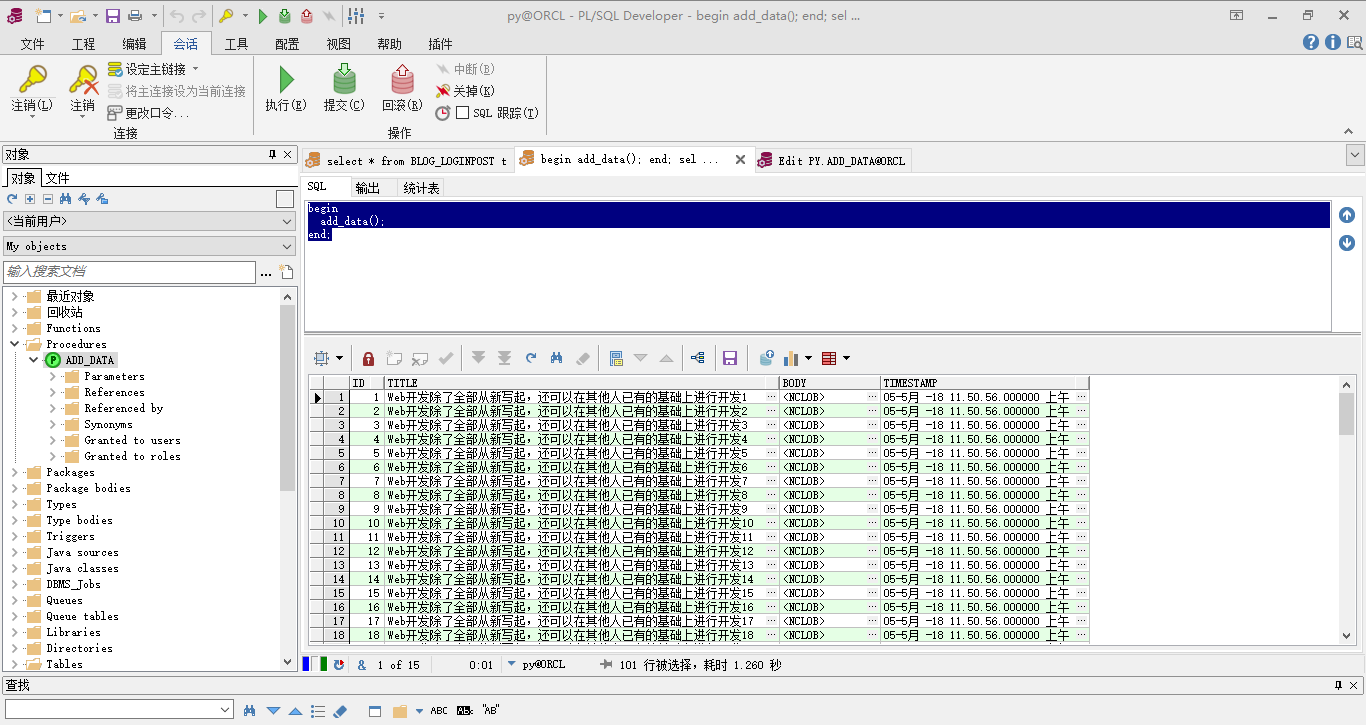Screen dimensions: 1366x725
Task: Click the find text input at bottom
Action: [119, 709]
